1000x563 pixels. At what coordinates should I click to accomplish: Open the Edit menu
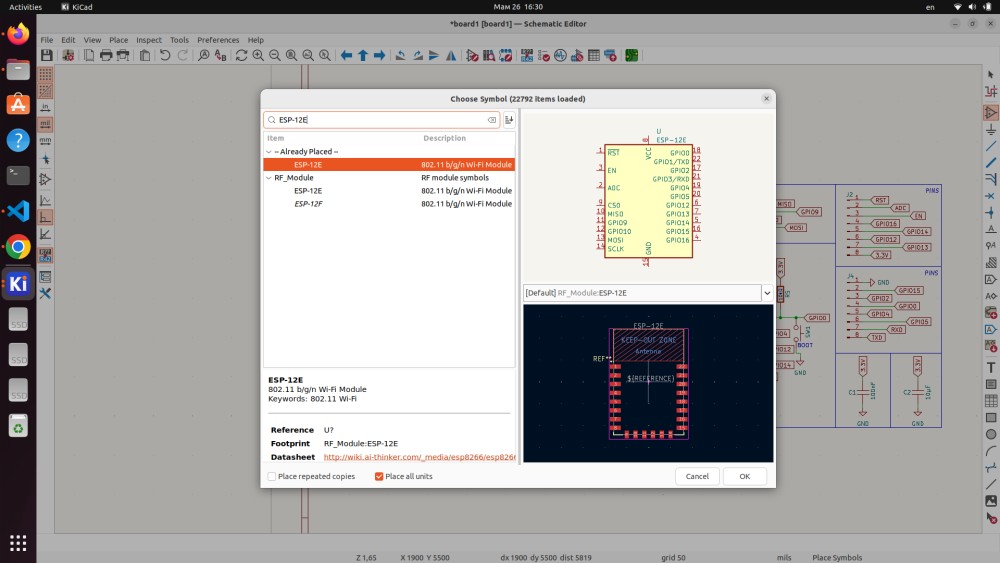[68, 40]
